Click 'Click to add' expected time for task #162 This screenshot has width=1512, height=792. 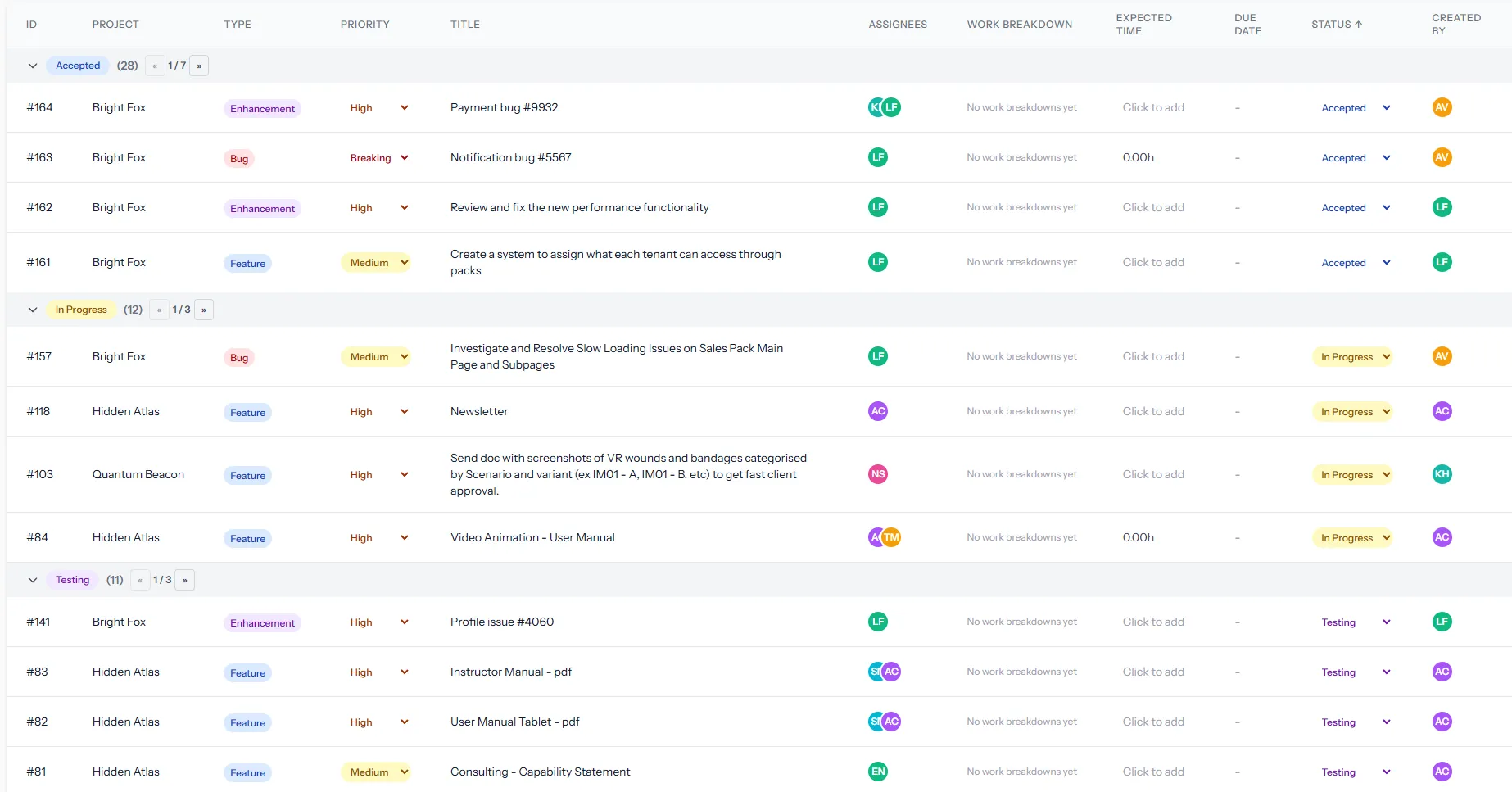click(x=1153, y=207)
